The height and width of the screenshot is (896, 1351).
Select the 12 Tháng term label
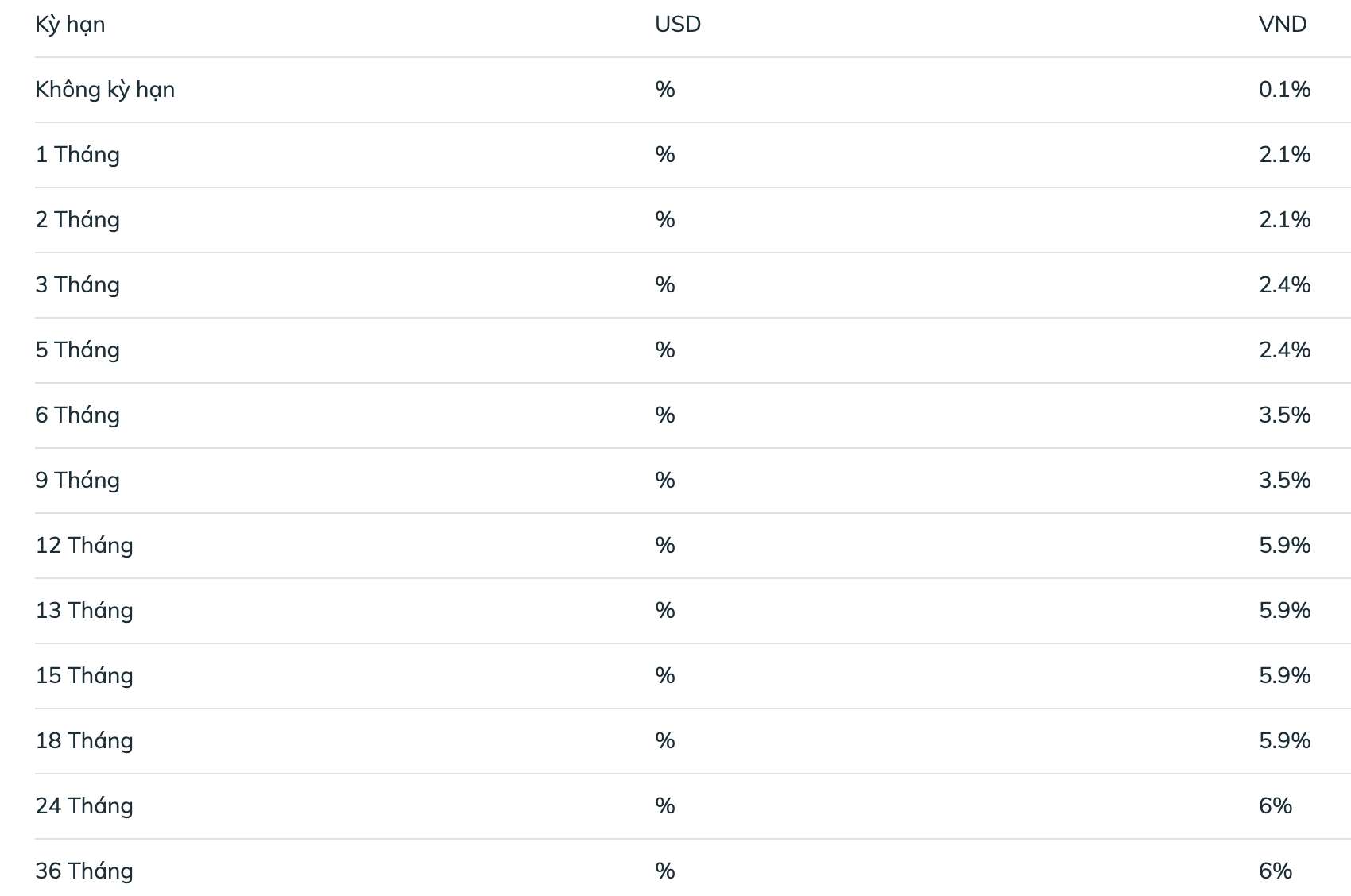pyautogui.click(x=84, y=546)
